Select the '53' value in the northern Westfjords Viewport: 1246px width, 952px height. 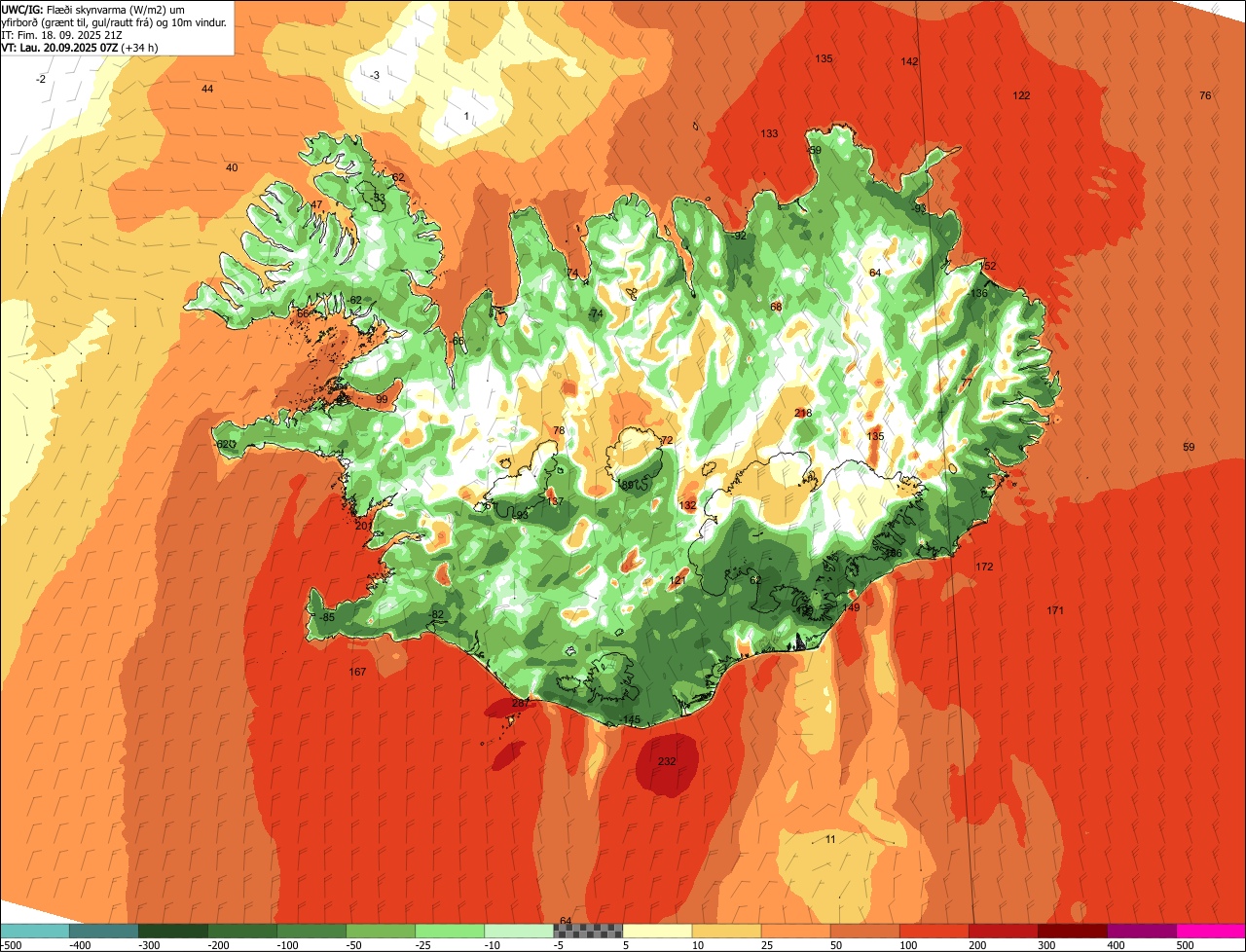pos(380,198)
